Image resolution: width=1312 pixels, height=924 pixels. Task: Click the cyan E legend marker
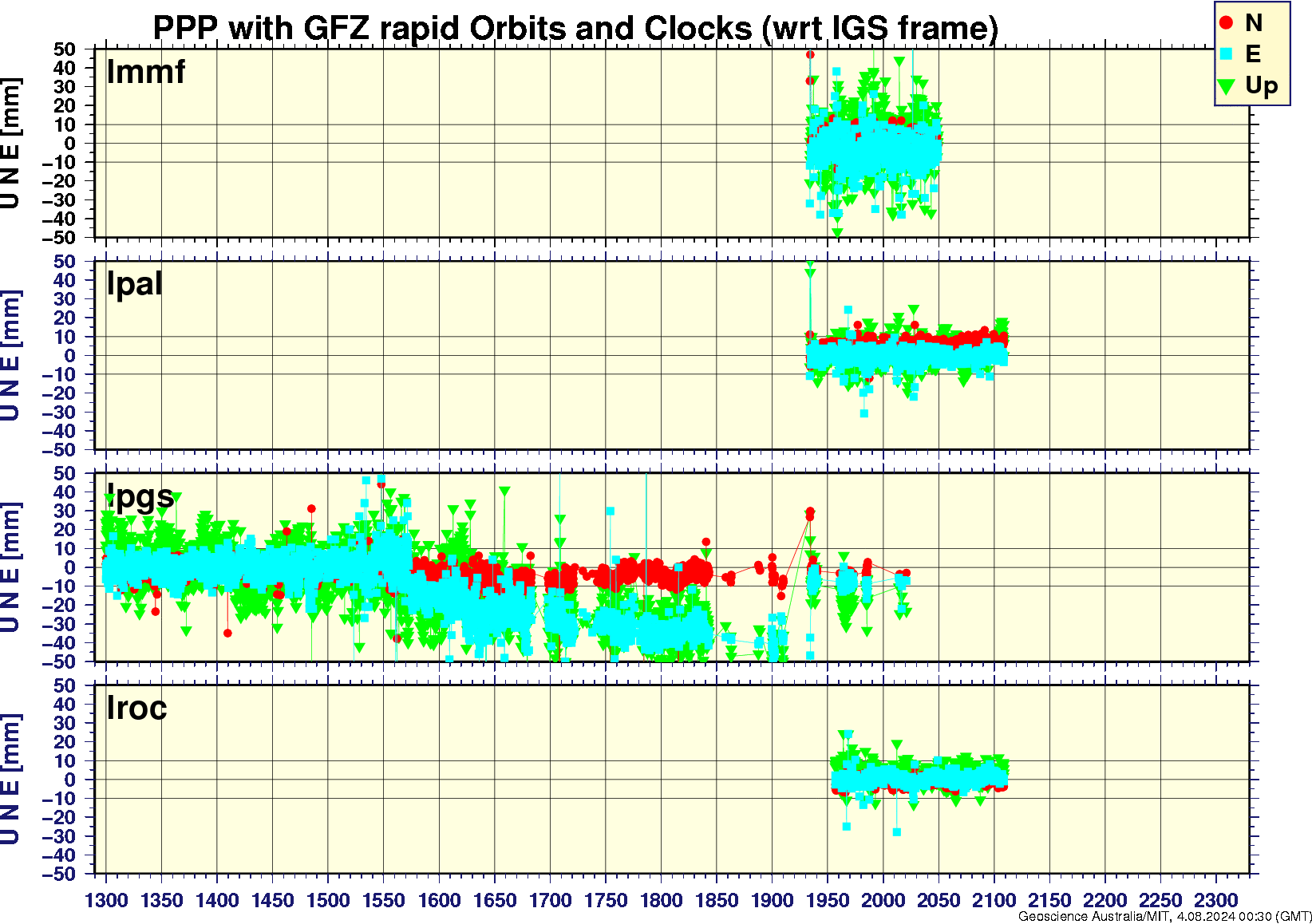click(x=1227, y=53)
